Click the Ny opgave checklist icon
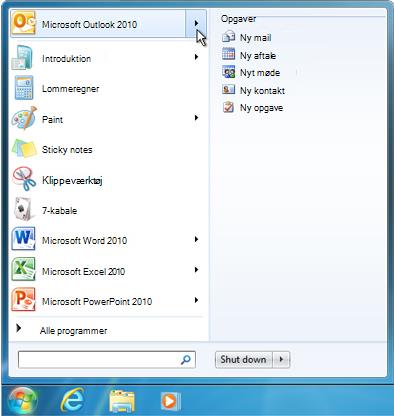This screenshot has height=416, width=394. click(228, 107)
